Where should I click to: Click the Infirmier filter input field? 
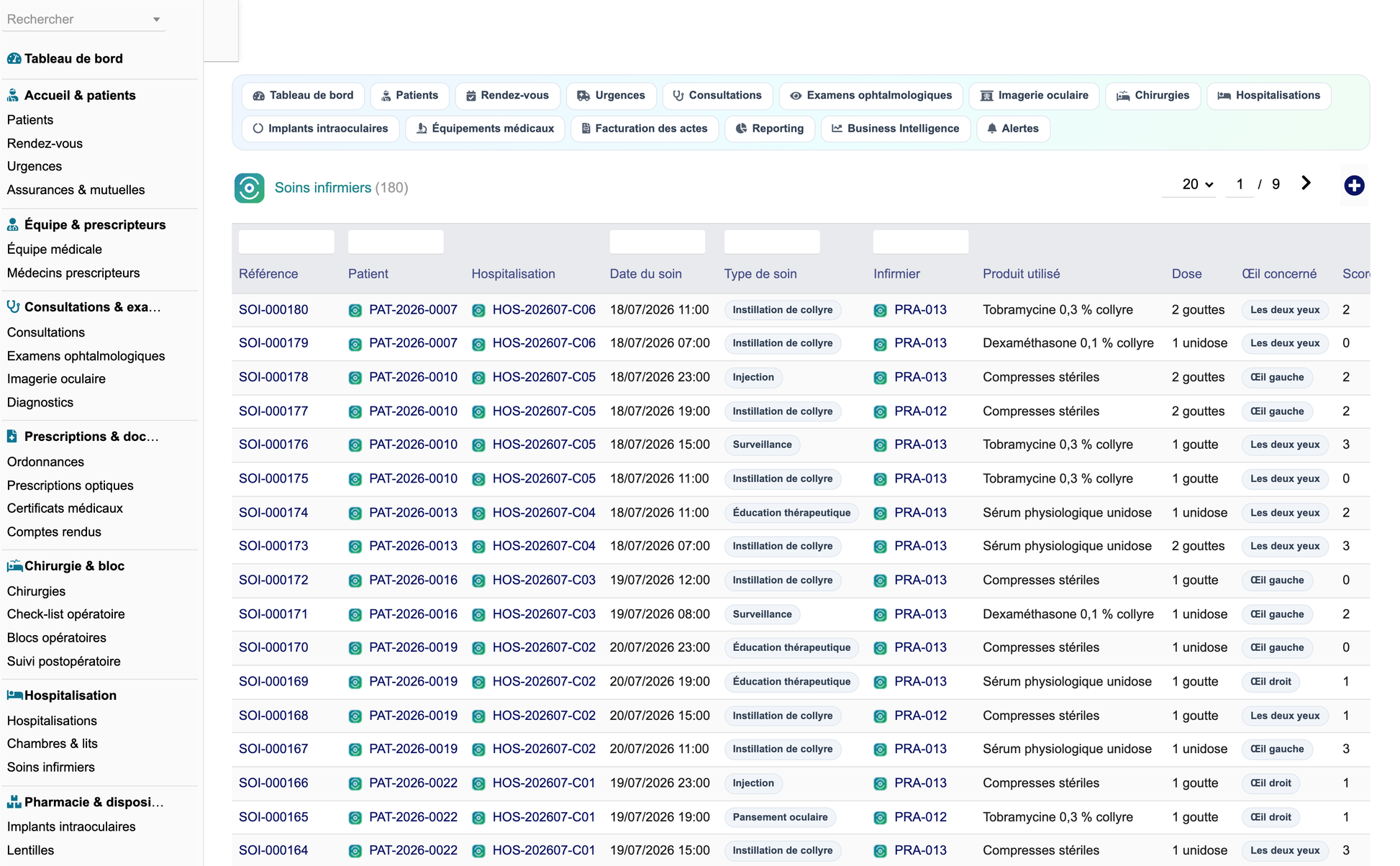pos(921,242)
